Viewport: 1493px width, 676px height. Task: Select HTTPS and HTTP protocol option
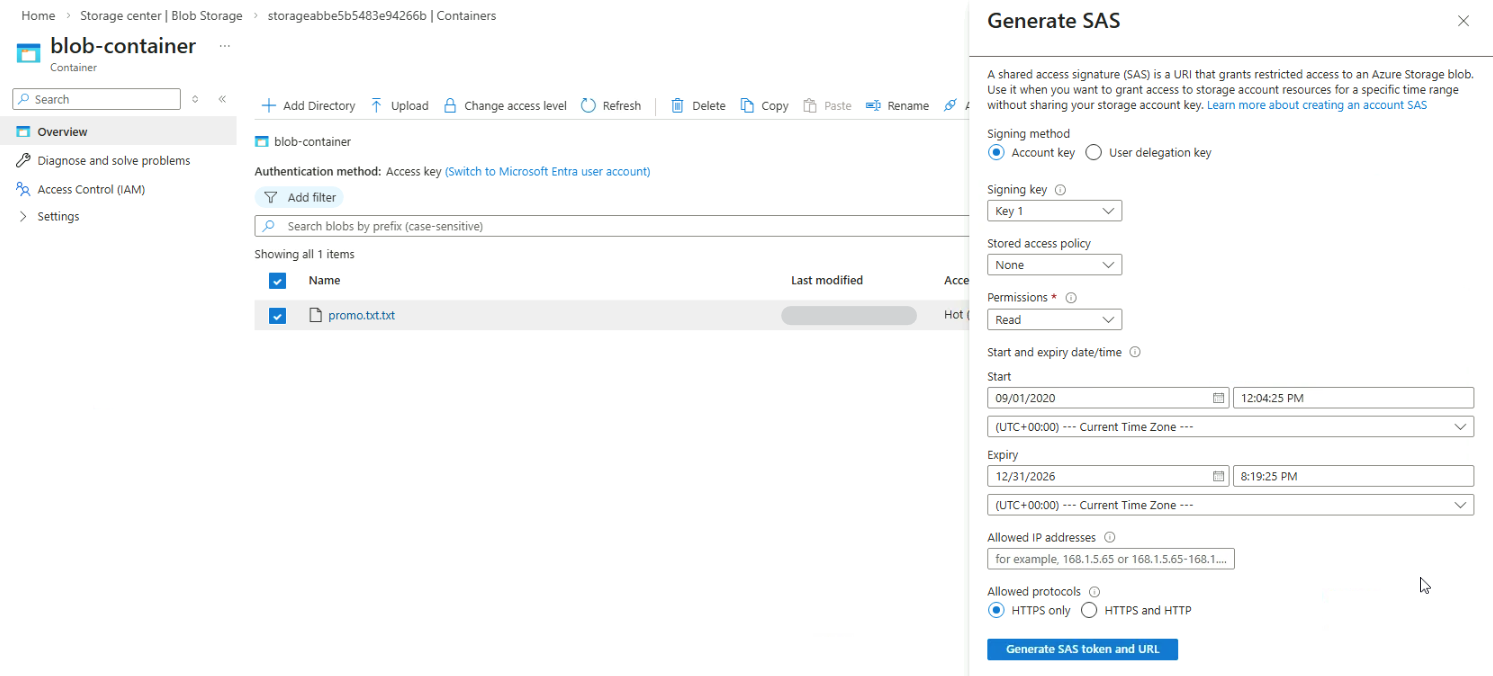click(1089, 610)
